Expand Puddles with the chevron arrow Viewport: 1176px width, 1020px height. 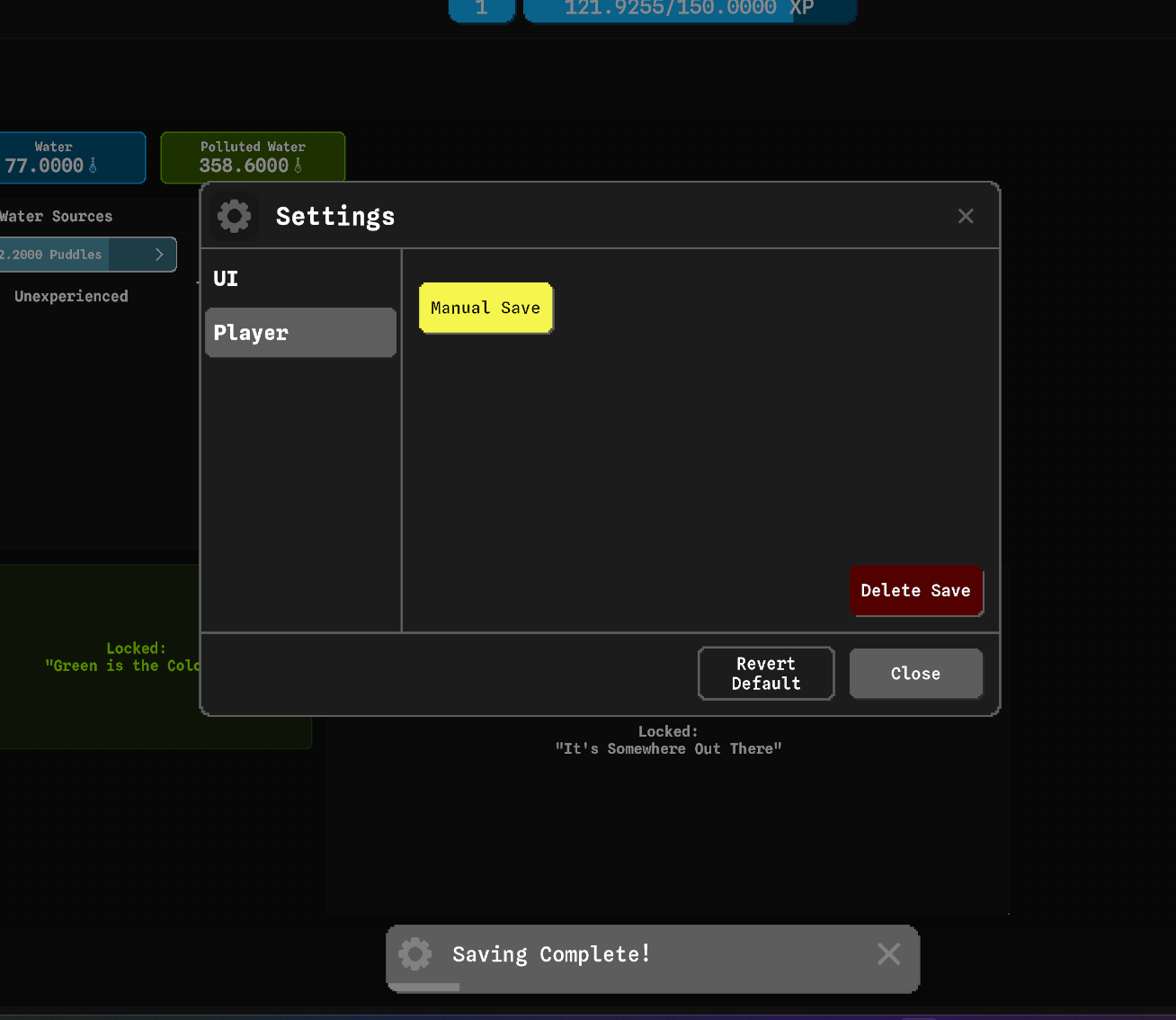pyautogui.click(x=159, y=255)
